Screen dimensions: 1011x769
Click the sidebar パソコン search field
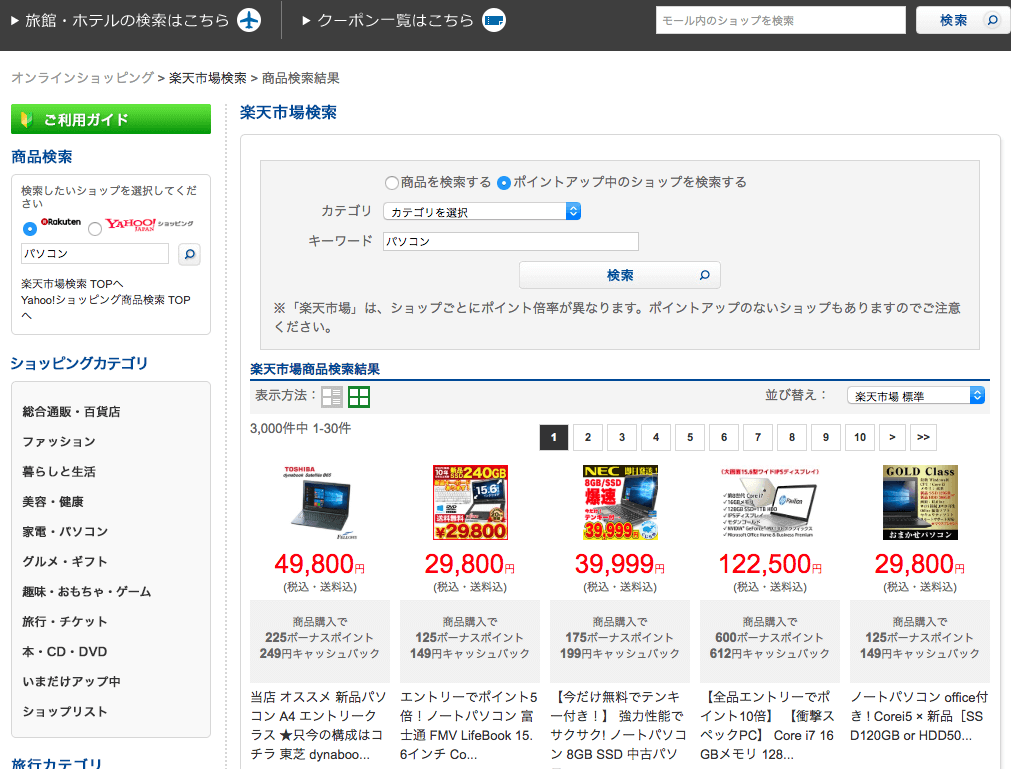click(x=95, y=254)
